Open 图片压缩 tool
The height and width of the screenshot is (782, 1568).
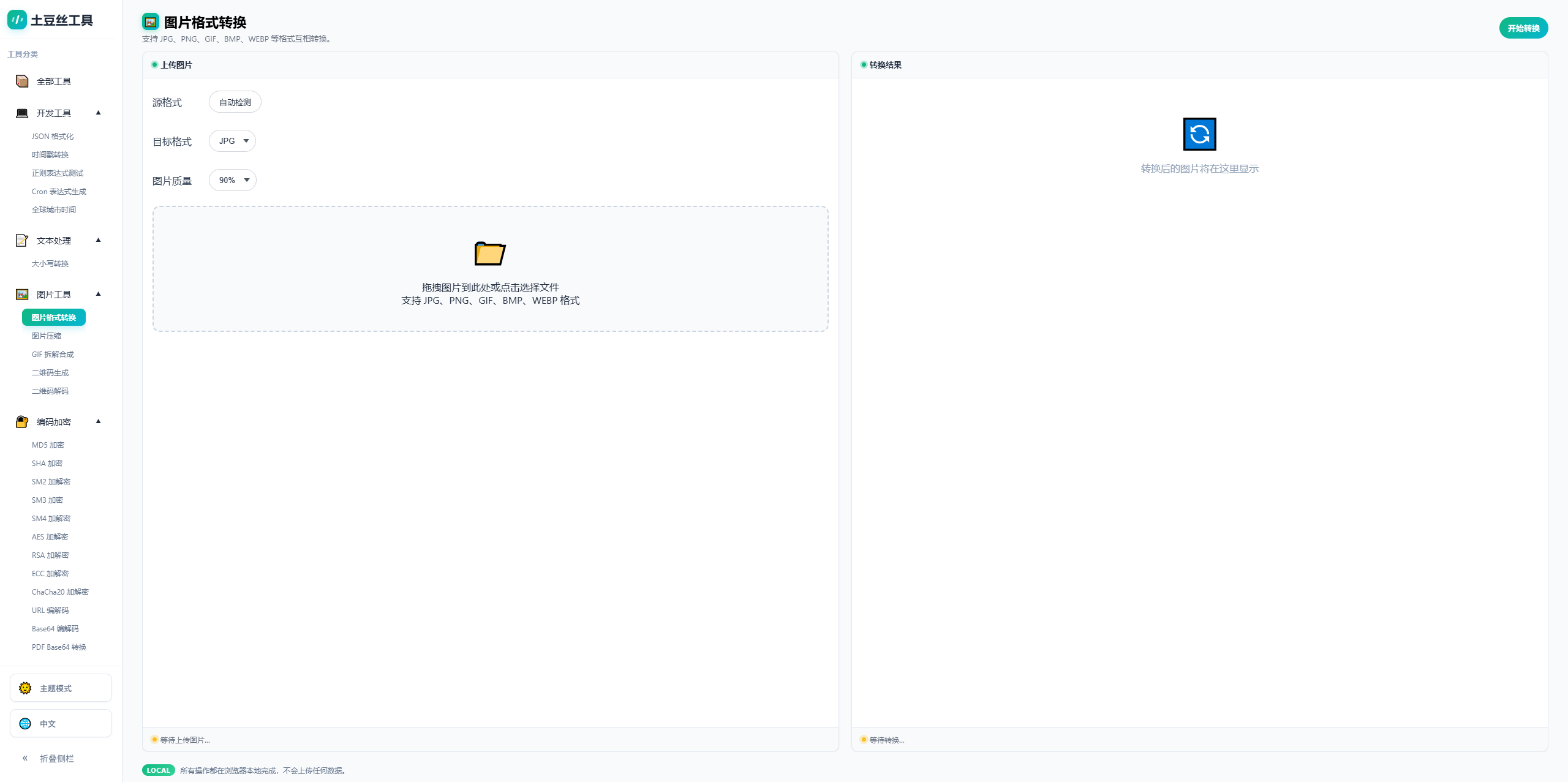47,336
